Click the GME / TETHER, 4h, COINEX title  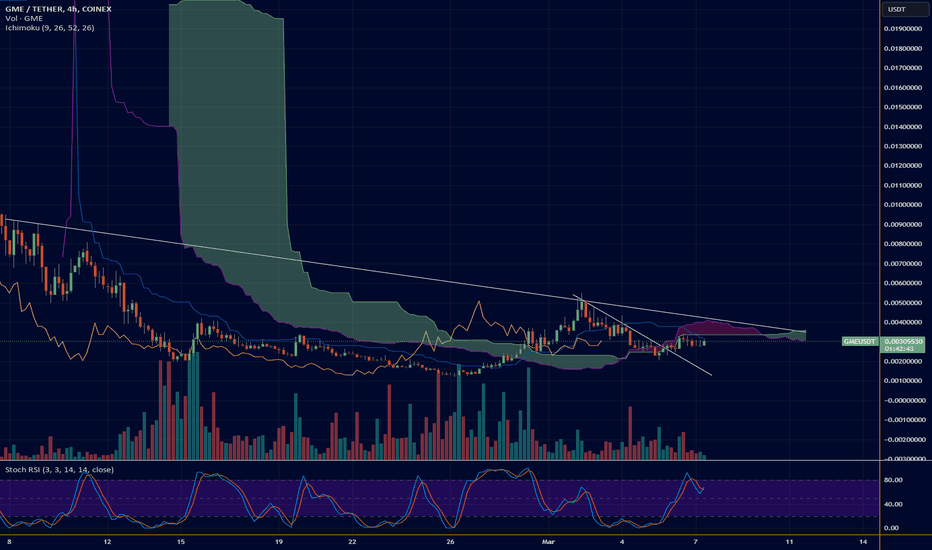pos(58,9)
